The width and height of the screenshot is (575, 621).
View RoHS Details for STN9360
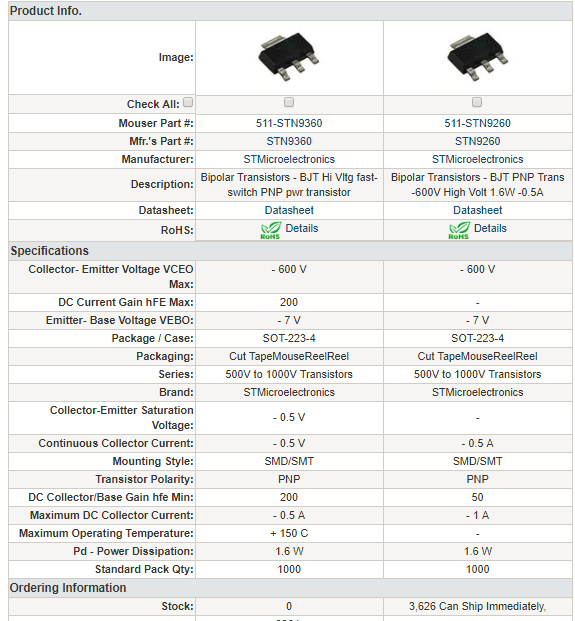302,228
